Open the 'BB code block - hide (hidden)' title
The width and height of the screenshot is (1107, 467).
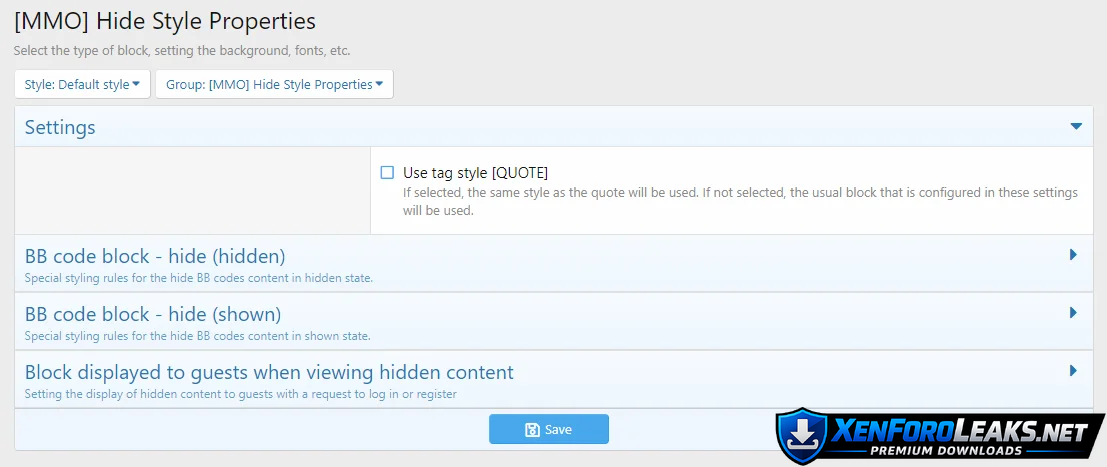coord(155,256)
